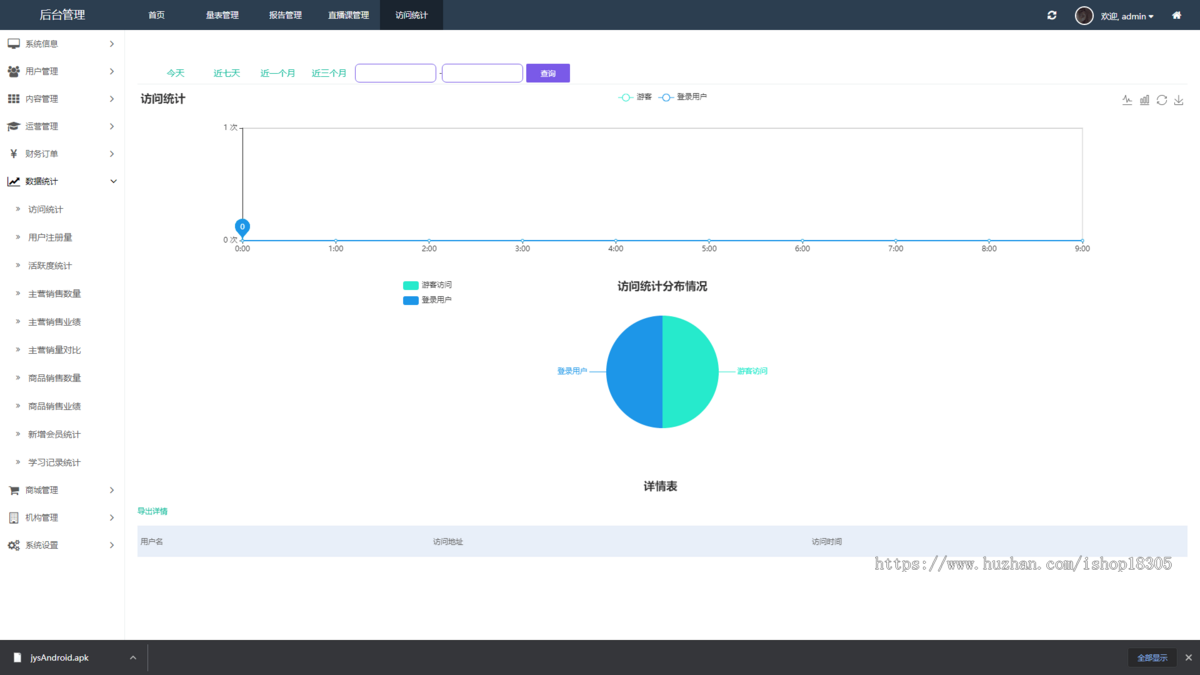
Task: Open 主营销量对比 in the sidebar
Action: 54,350
